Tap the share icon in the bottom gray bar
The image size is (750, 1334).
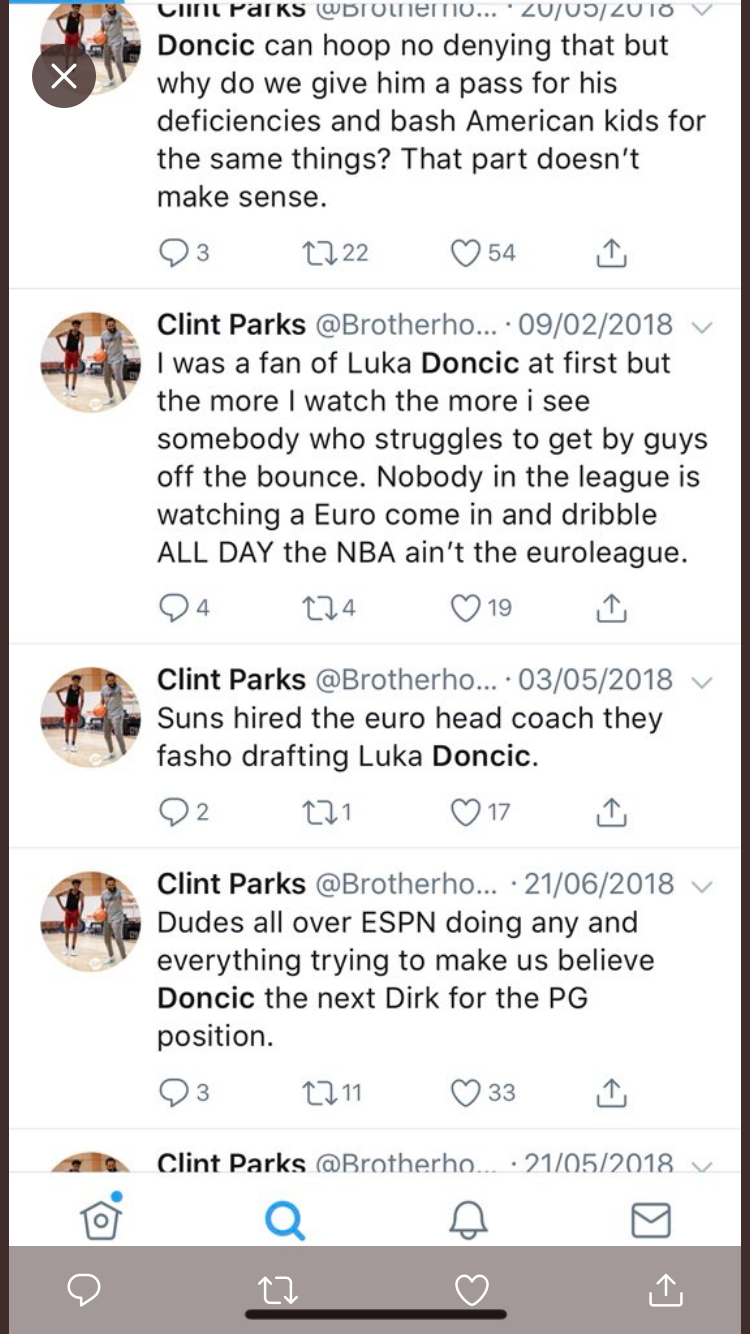[665, 1290]
